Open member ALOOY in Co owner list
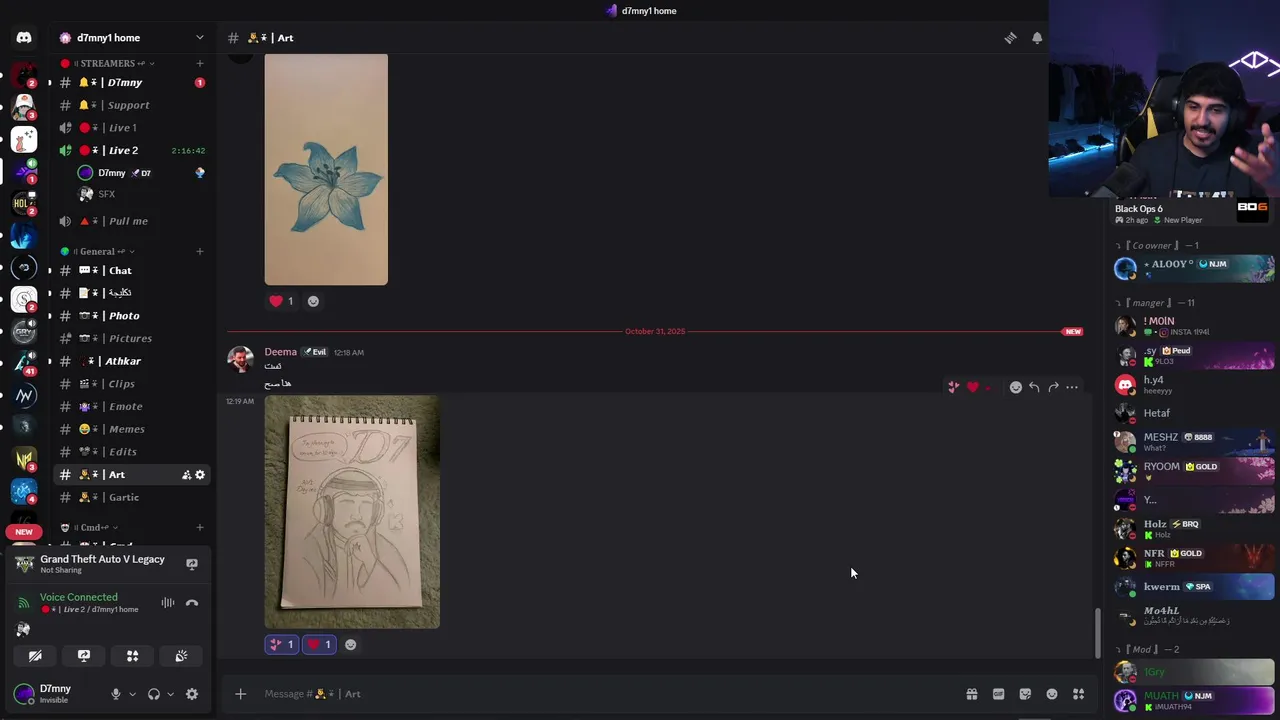 1194,268
